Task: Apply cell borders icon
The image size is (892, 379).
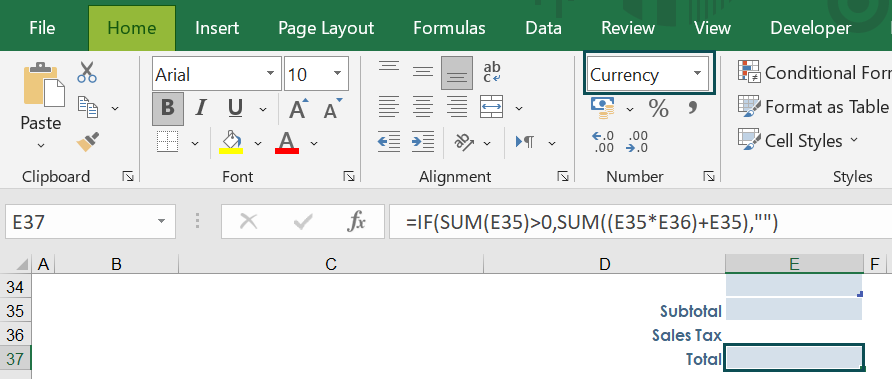Action: pos(167,142)
